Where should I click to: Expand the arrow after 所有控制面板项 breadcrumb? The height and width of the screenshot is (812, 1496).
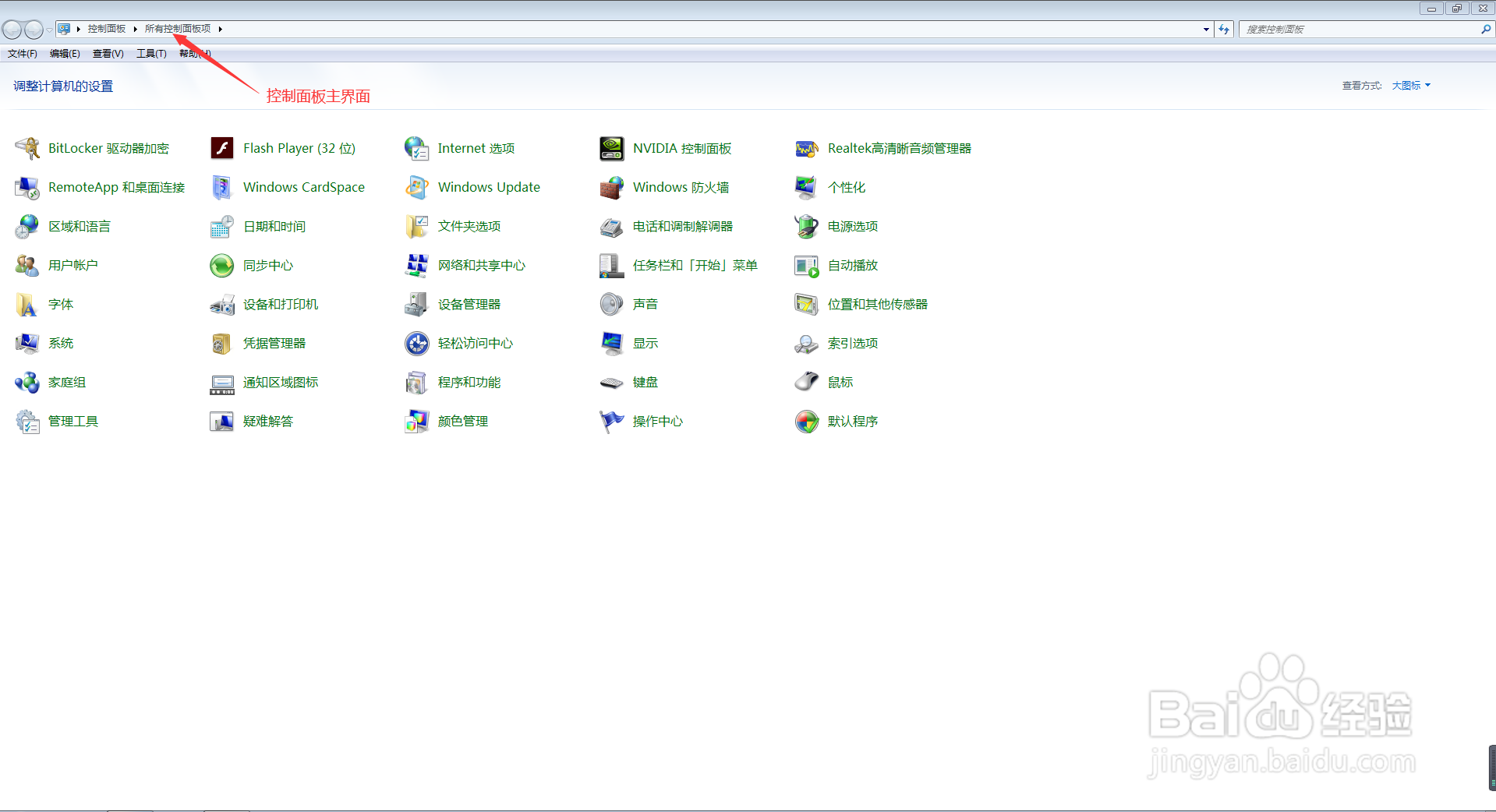(x=221, y=29)
